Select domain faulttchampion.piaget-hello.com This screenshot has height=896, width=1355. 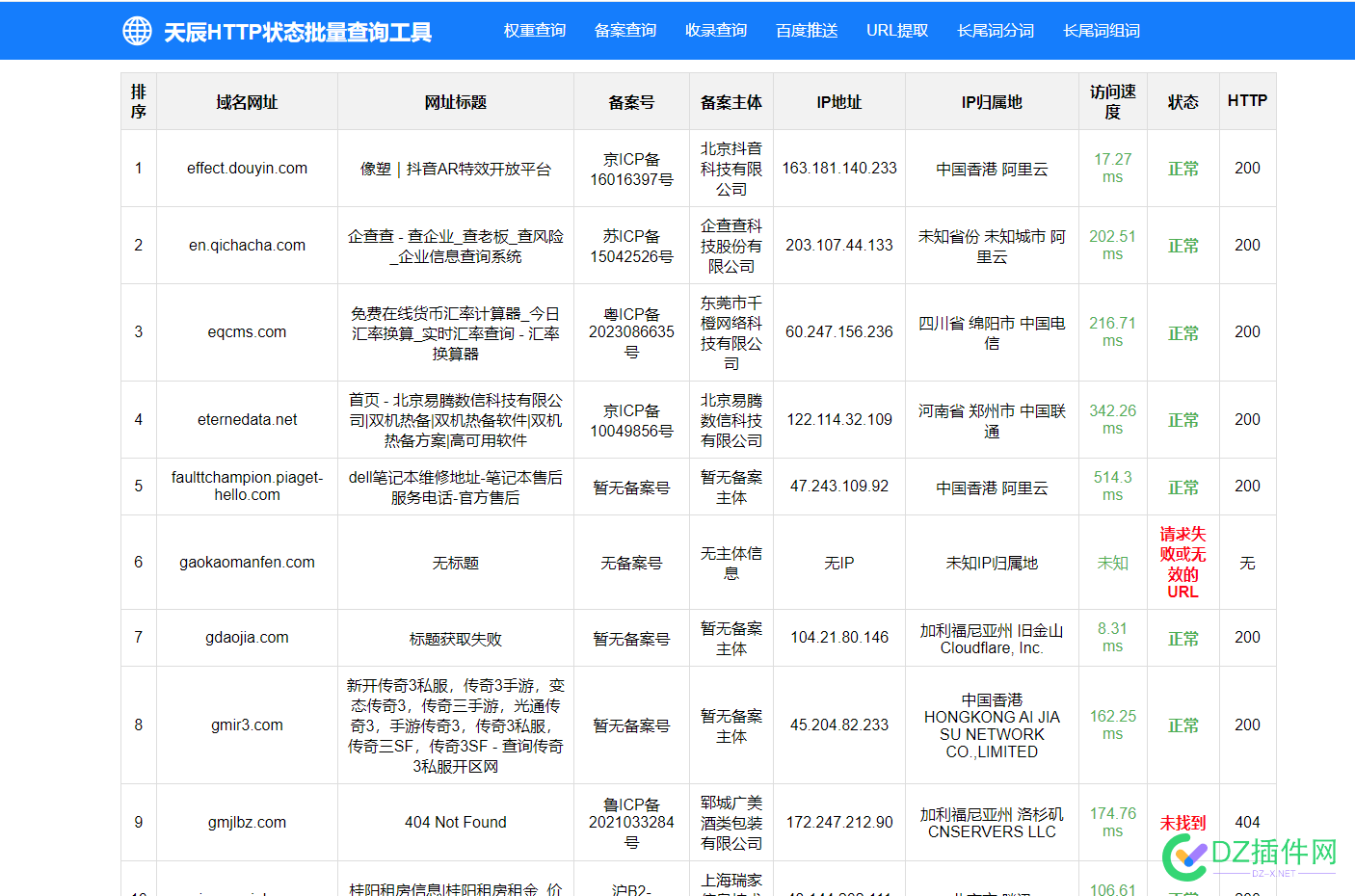[x=247, y=486]
